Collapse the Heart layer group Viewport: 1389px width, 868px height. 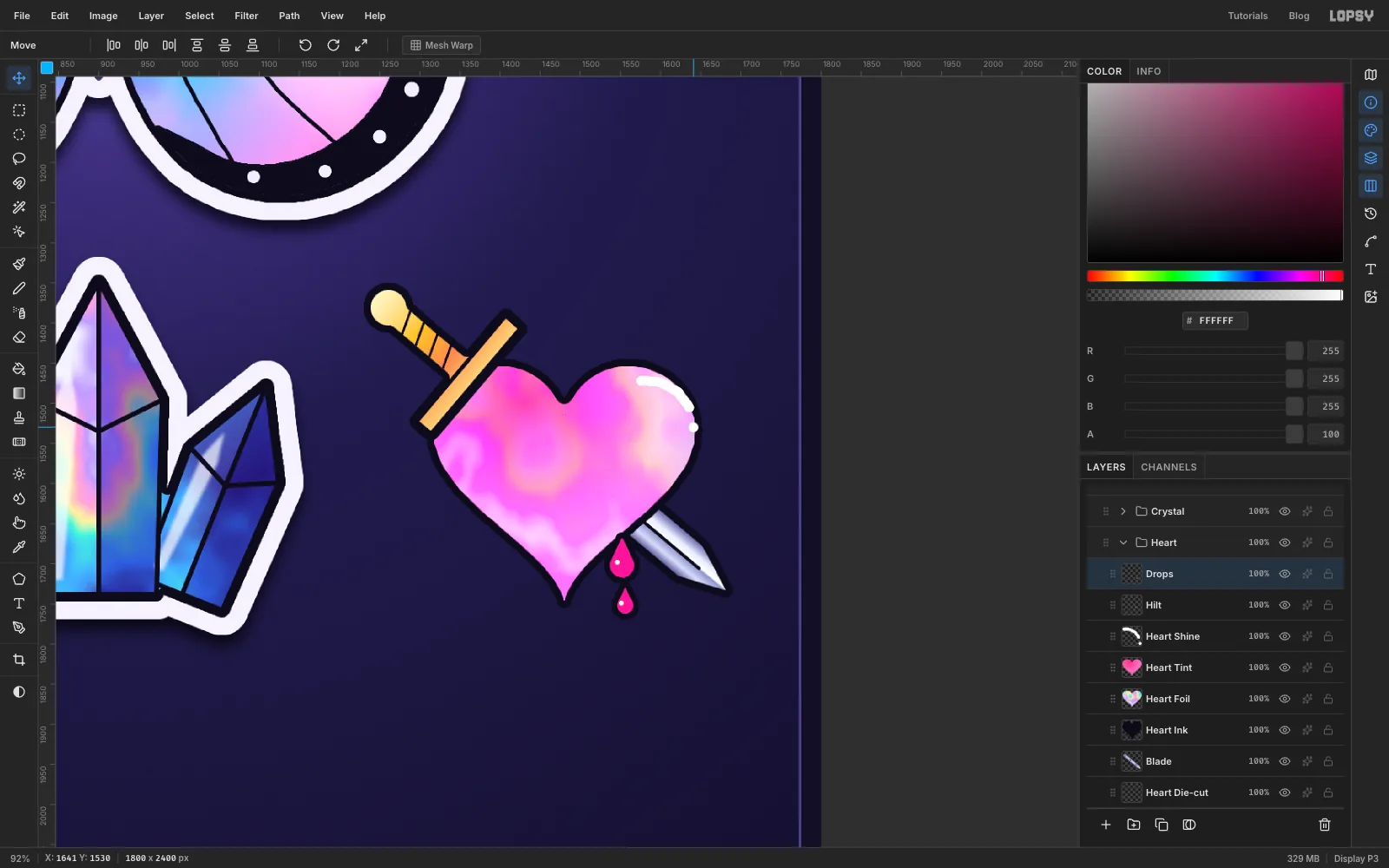click(1123, 542)
